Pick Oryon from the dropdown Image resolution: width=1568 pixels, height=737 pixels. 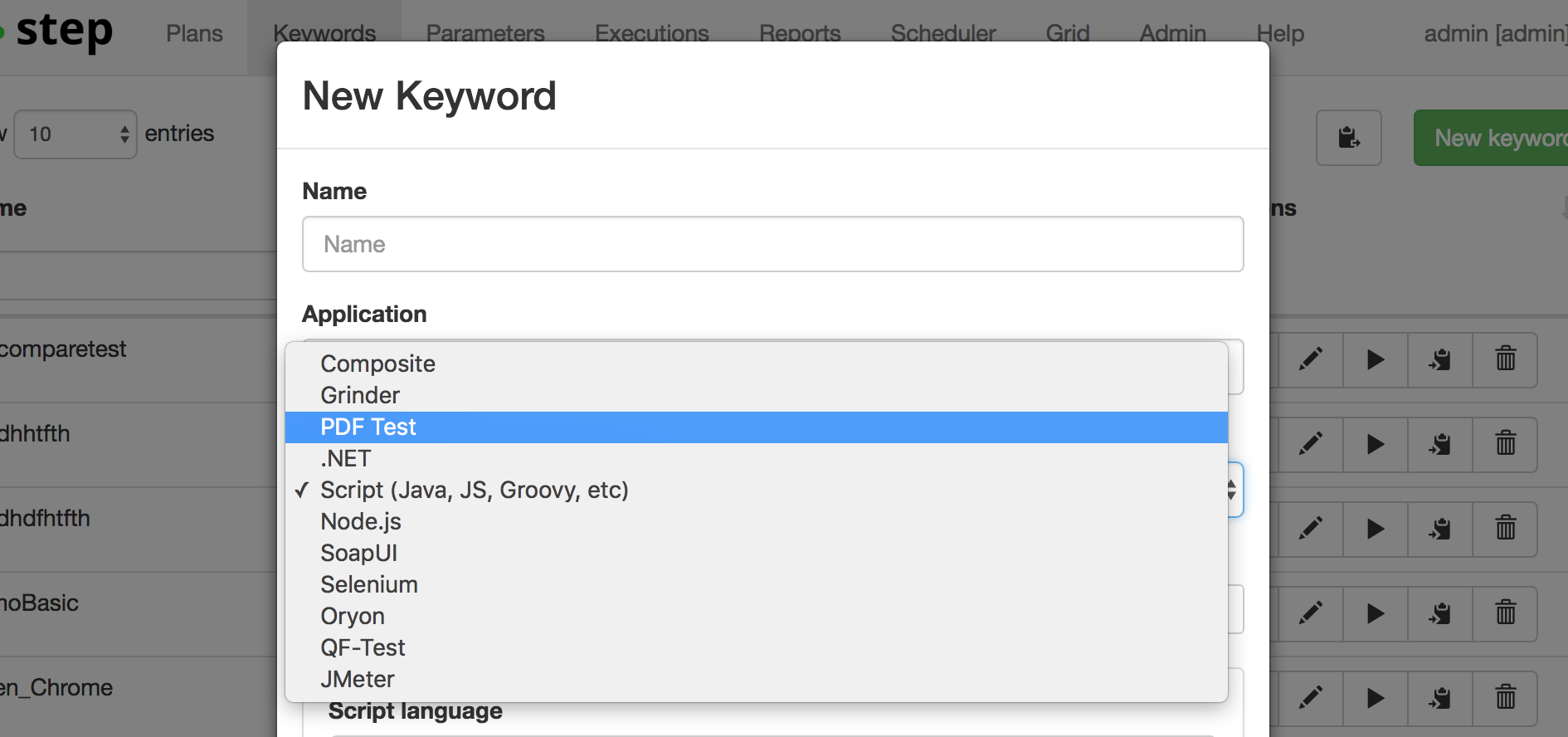click(757, 616)
